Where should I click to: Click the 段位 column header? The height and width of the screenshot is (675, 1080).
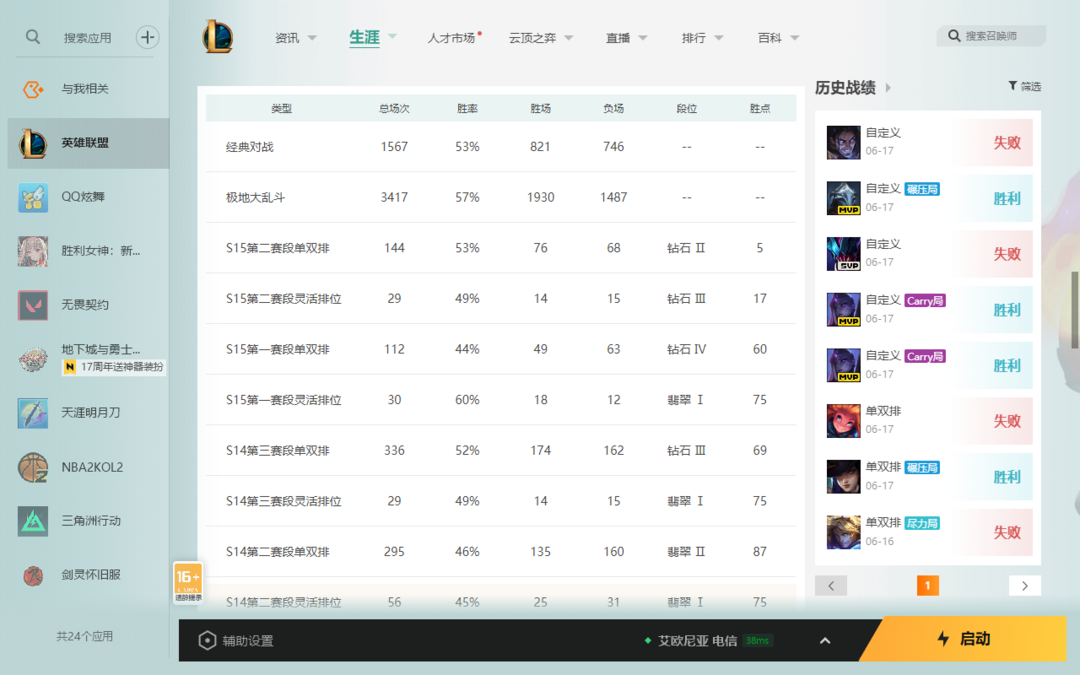tap(687, 109)
